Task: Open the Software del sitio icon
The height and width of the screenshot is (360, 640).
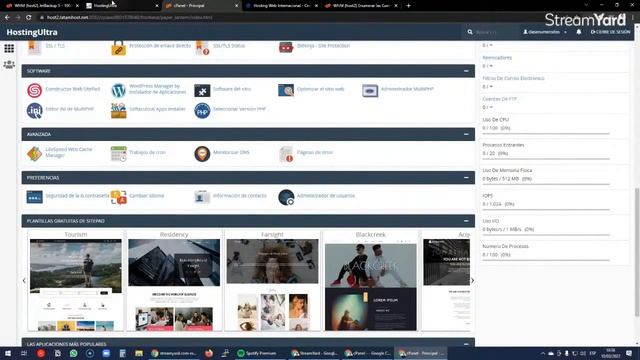Action: [x=202, y=90]
